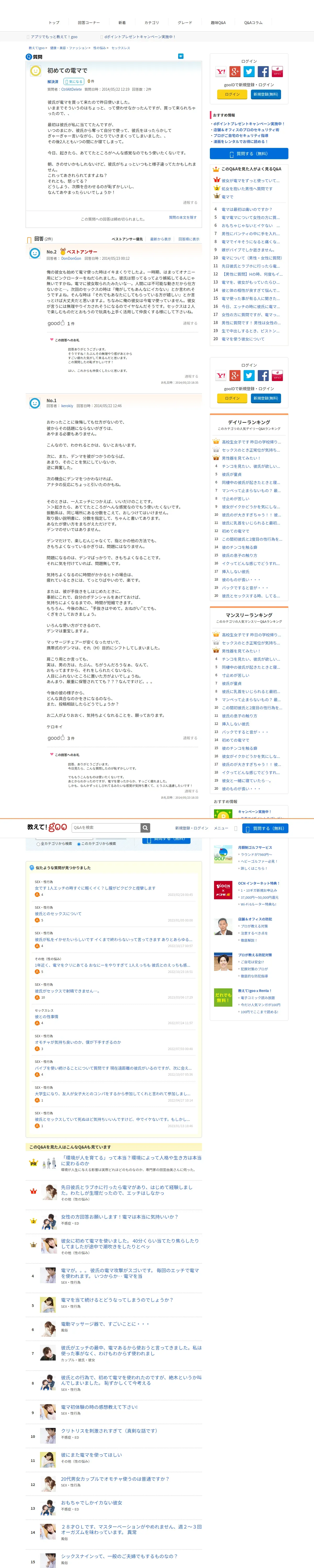Click blue 質問する（無料） button below おすすめ情報
This screenshot has width=314, height=1568.
pyautogui.click(x=249, y=153)
